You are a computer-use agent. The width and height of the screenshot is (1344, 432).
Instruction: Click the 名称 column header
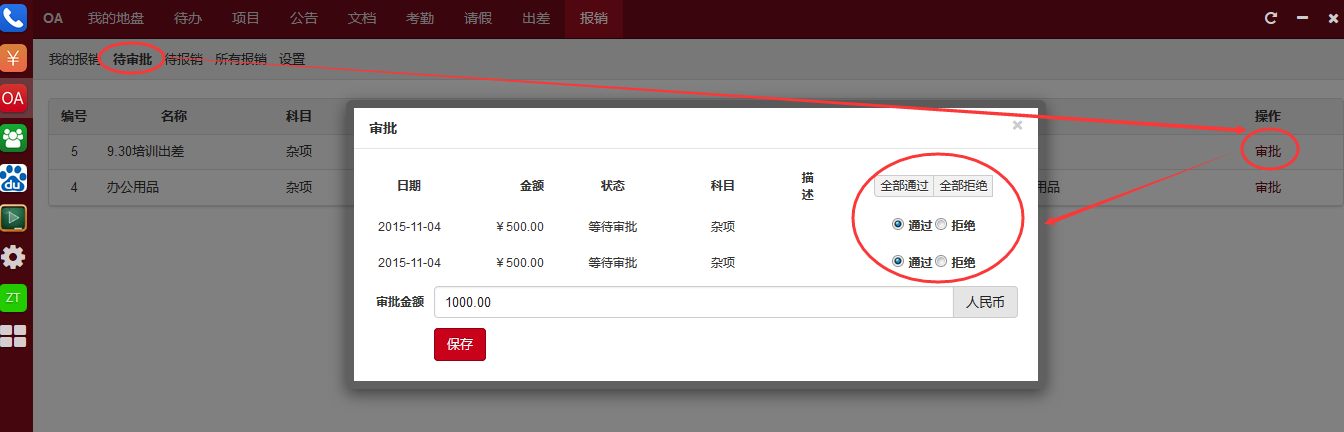coord(174,116)
